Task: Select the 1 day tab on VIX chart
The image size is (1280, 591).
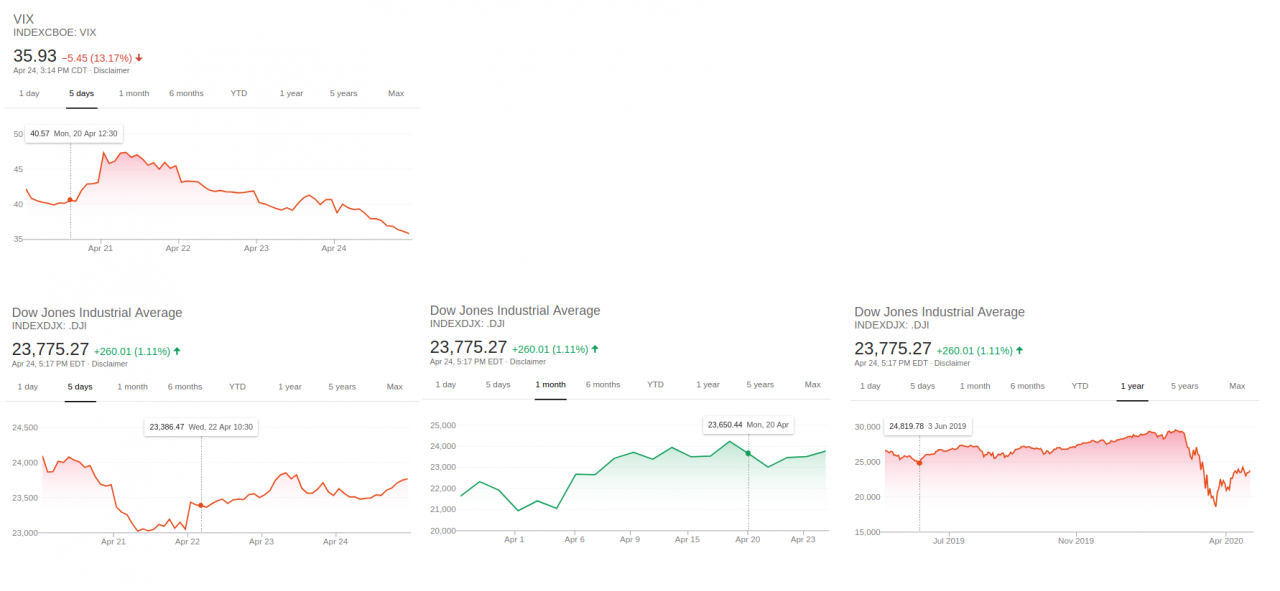Action: [x=29, y=93]
